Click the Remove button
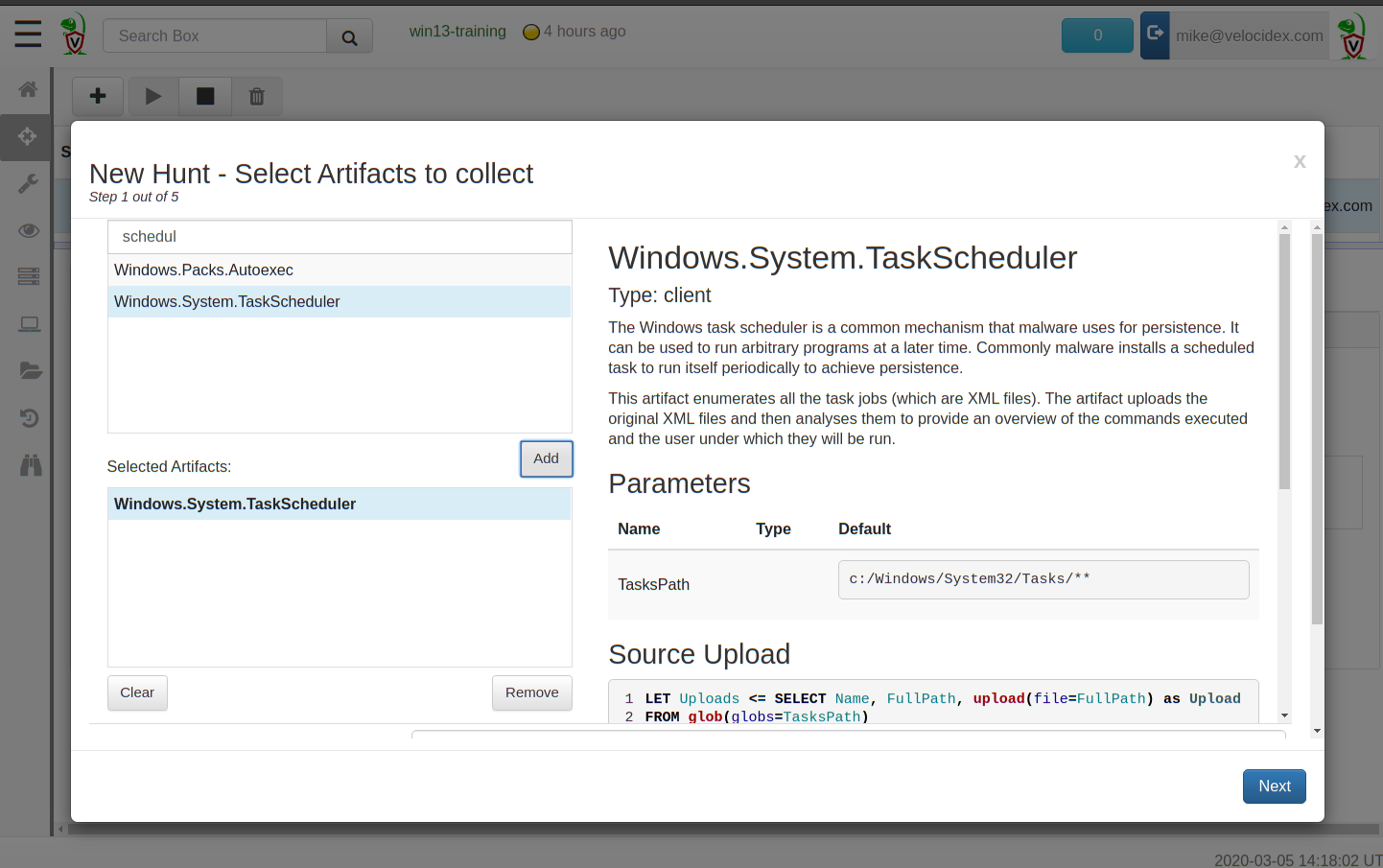The height and width of the screenshot is (868, 1383). [x=532, y=692]
